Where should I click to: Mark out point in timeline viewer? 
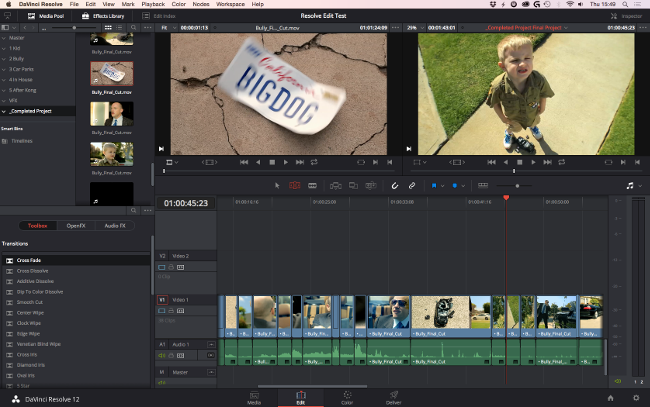(x=637, y=162)
